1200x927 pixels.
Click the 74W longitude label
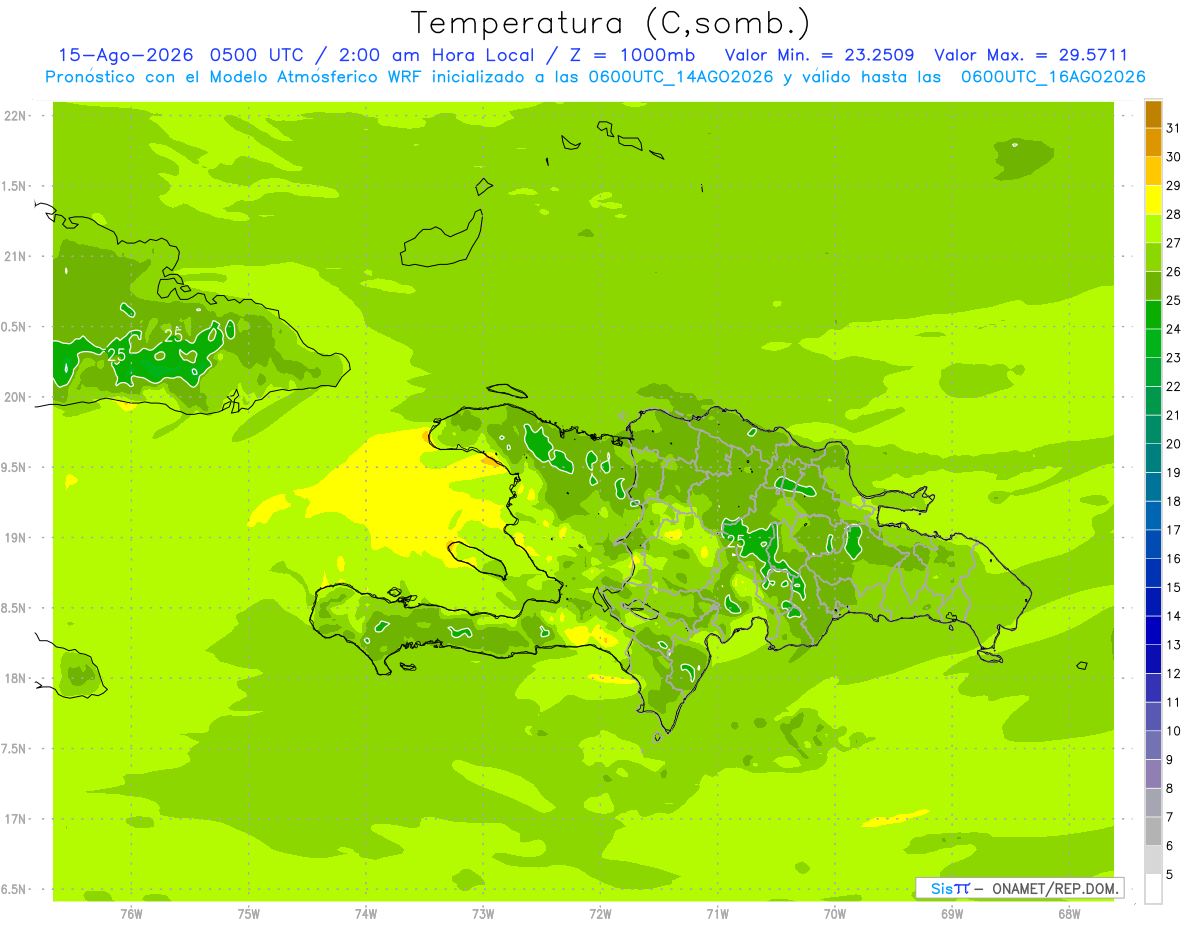(366, 914)
